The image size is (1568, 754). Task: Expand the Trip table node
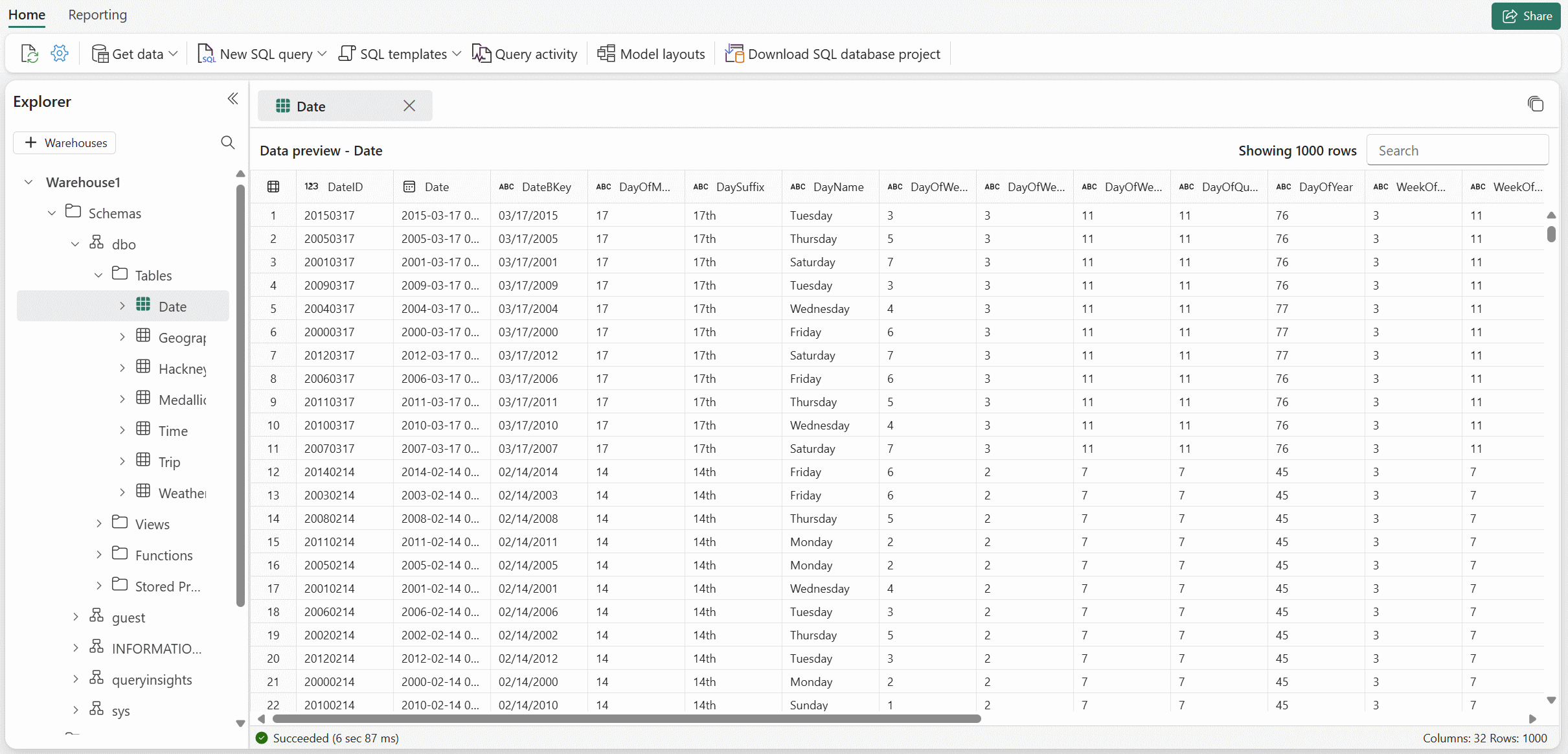click(122, 461)
